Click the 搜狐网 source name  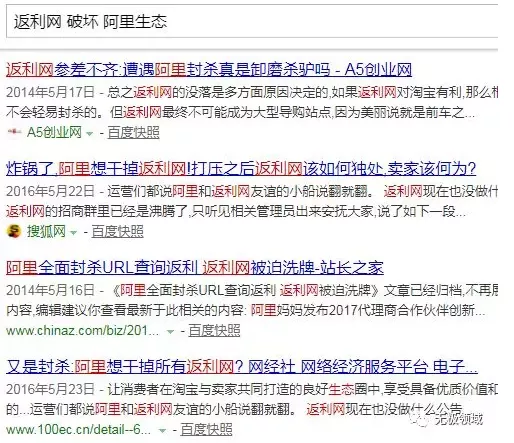click(46, 231)
